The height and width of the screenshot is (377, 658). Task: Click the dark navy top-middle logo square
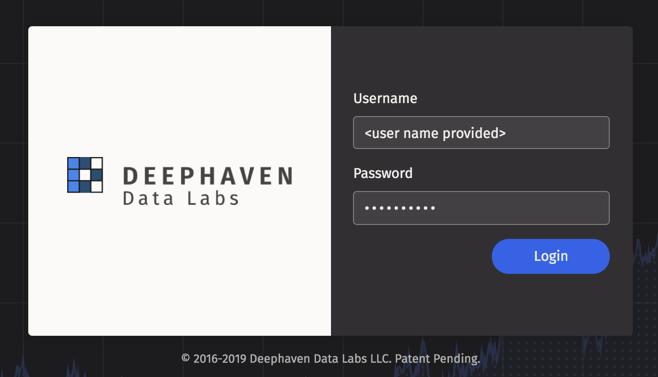(x=85, y=163)
